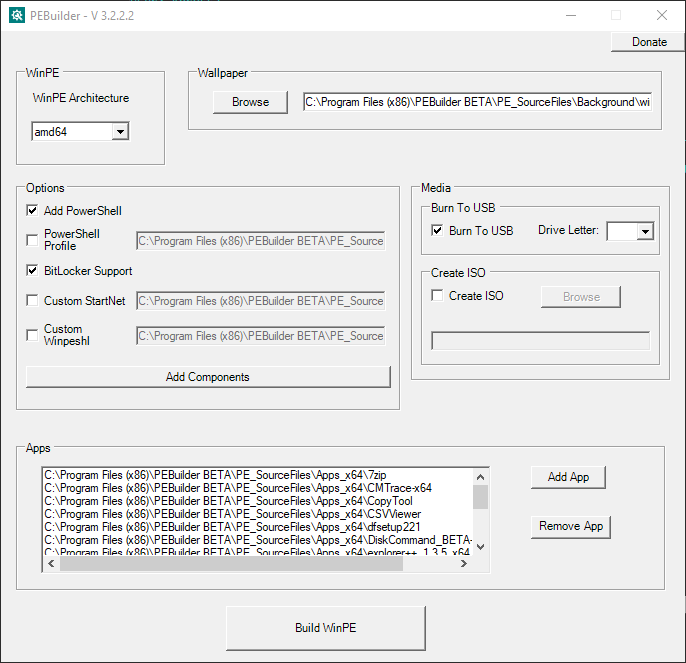Screen dimensions: 686x663
Task: Click the Wallpaper Browse button
Action: tap(250, 102)
